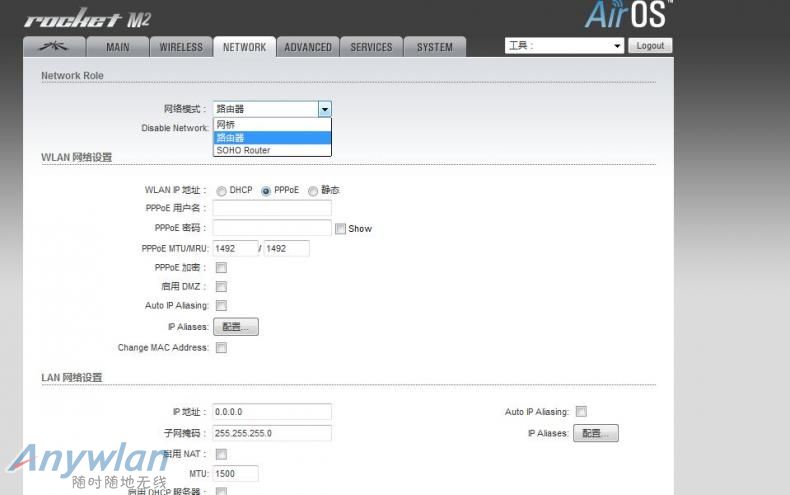Open WLAN IP Aliases 配置 button
Viewport: 790px width, 495px height.
tap(236, 327)
